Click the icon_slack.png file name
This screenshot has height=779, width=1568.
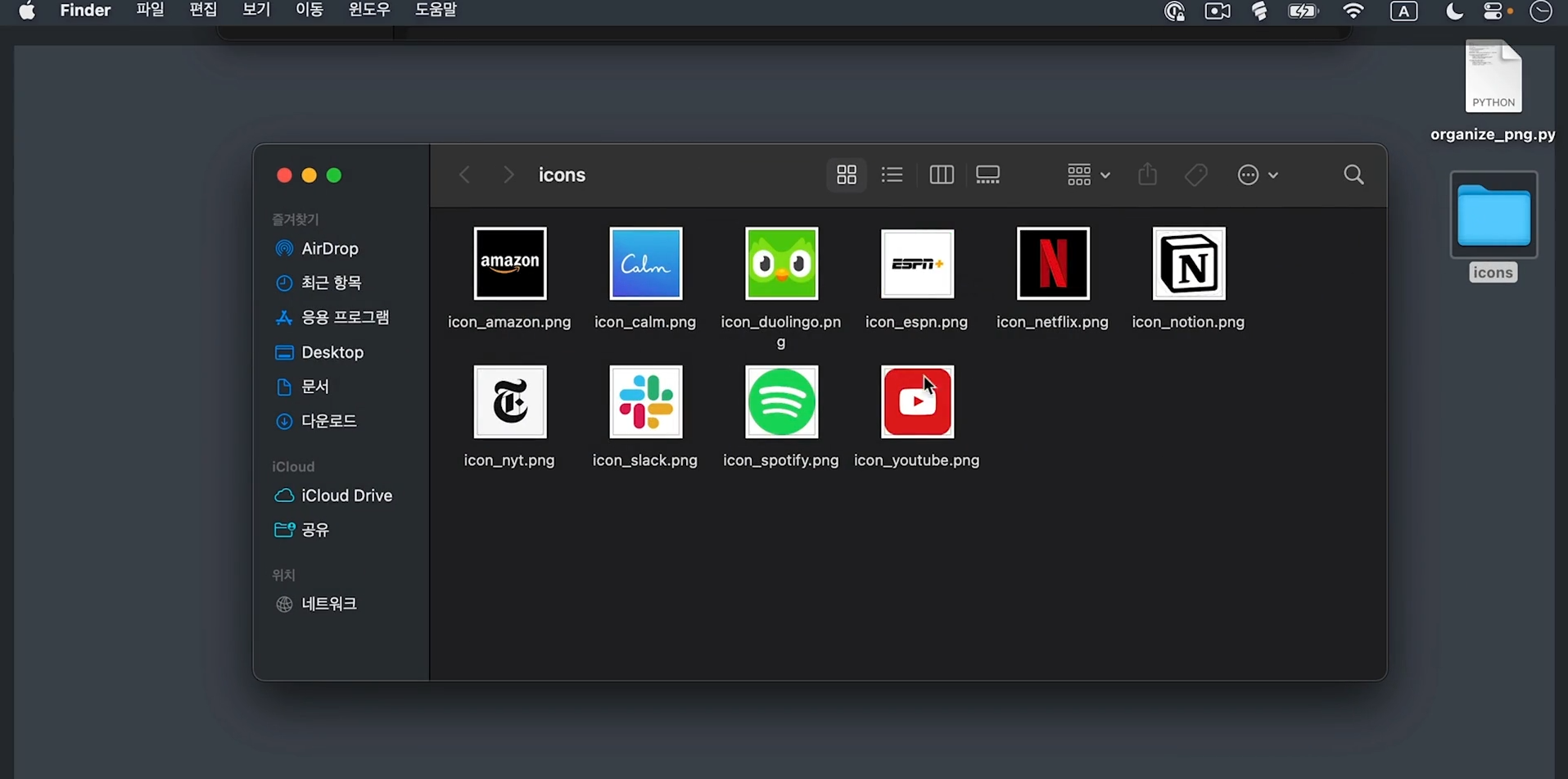[645, 460]
